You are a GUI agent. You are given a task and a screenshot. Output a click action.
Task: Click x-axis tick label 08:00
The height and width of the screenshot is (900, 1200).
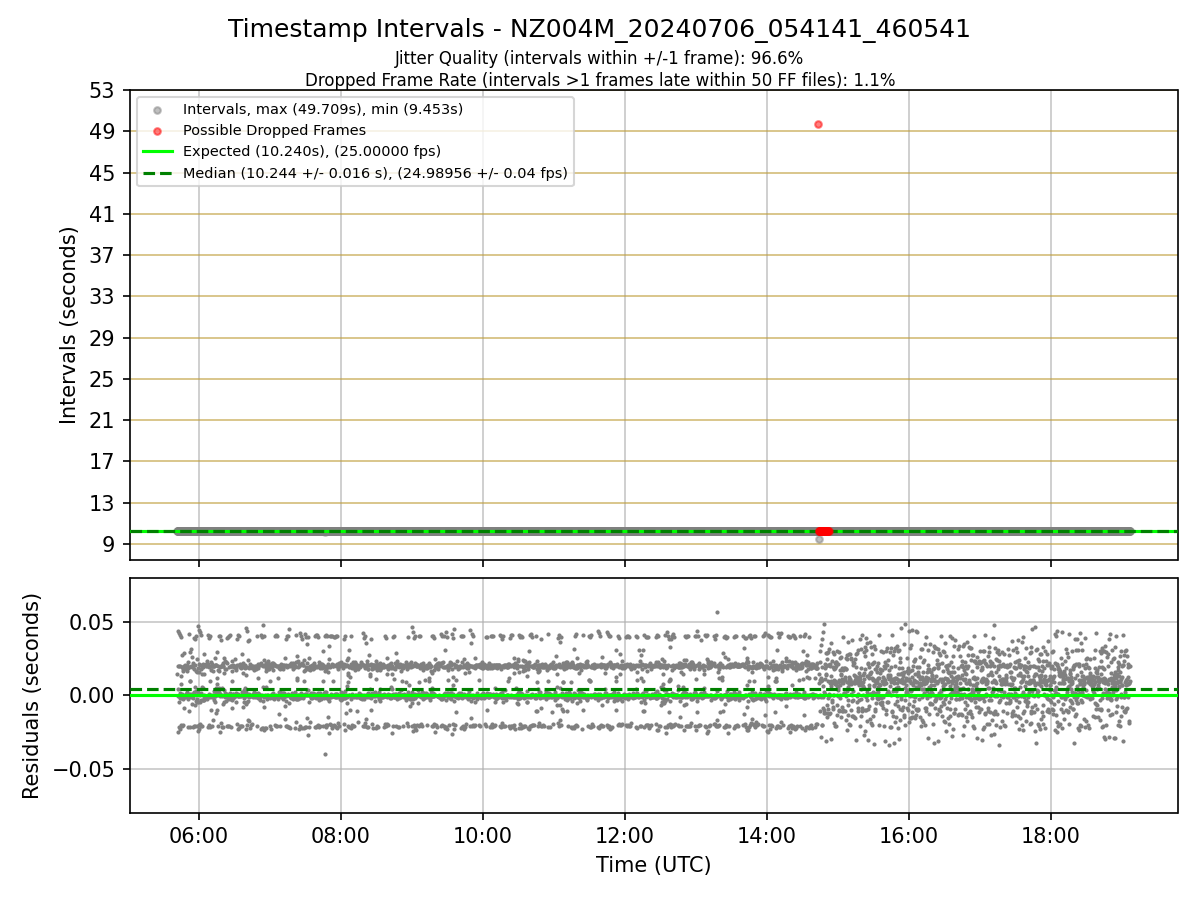click(x=340, y=835)
